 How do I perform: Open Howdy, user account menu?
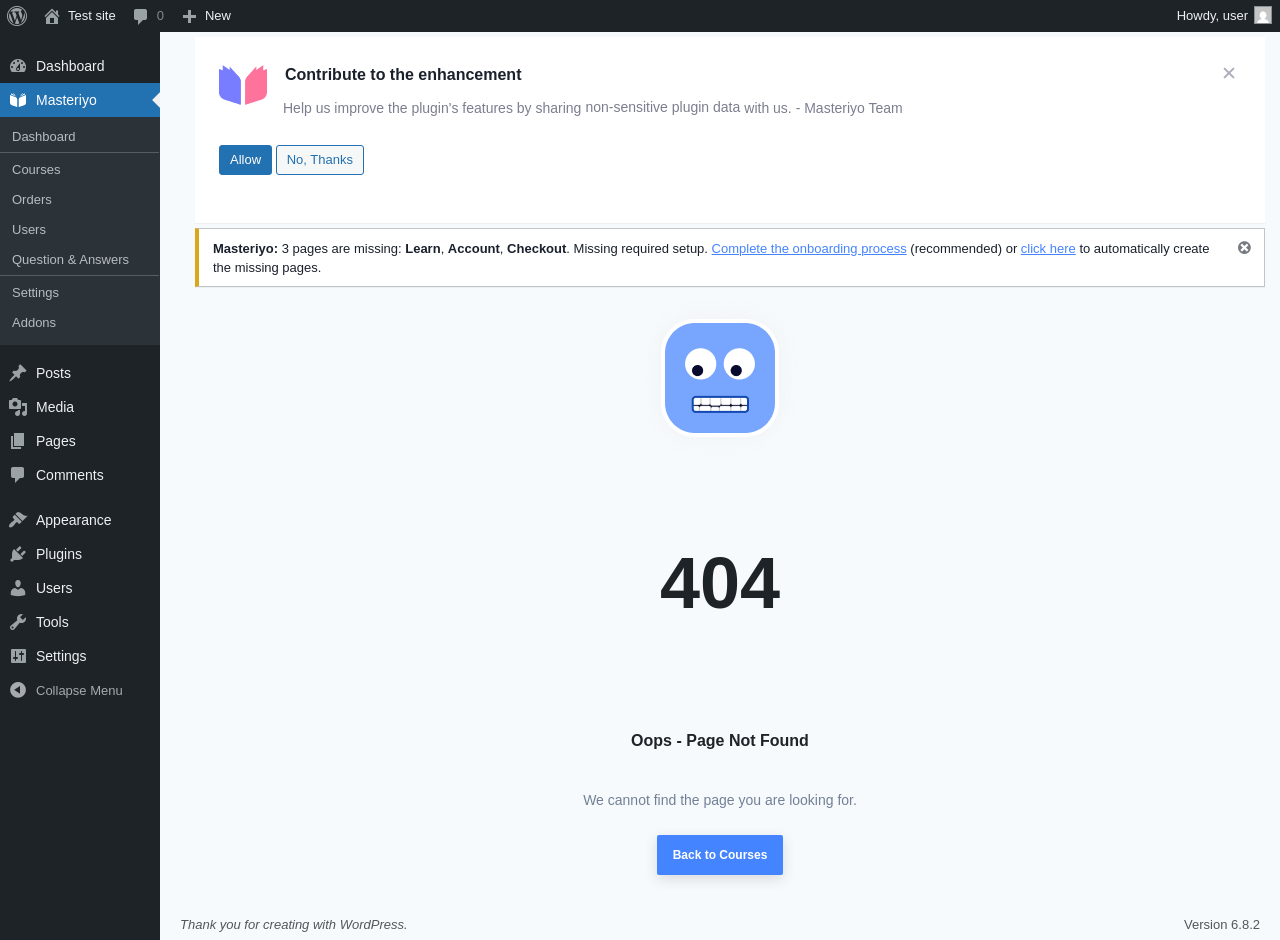point(1224,16)
